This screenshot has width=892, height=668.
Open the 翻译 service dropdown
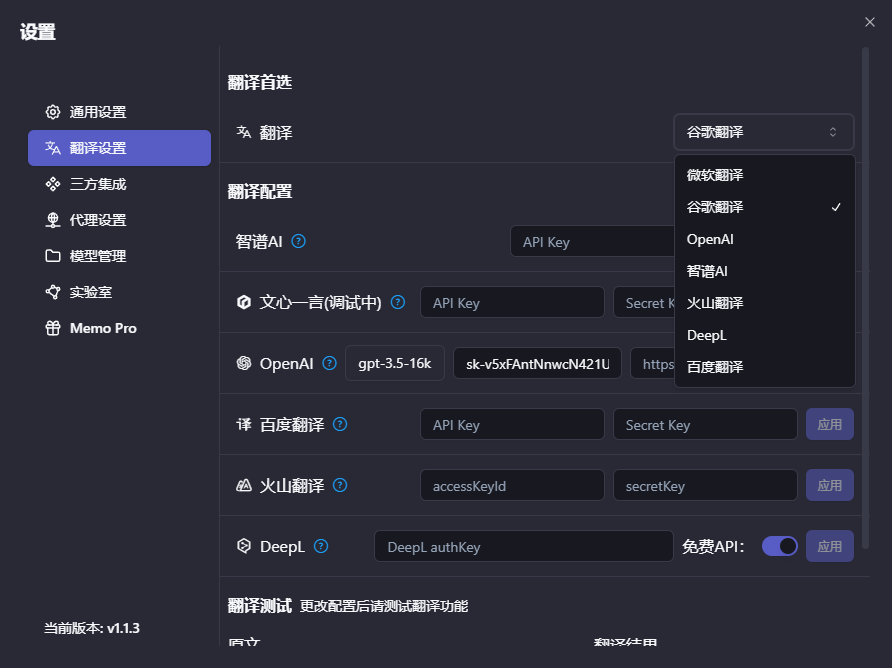(x=763, y=131)
